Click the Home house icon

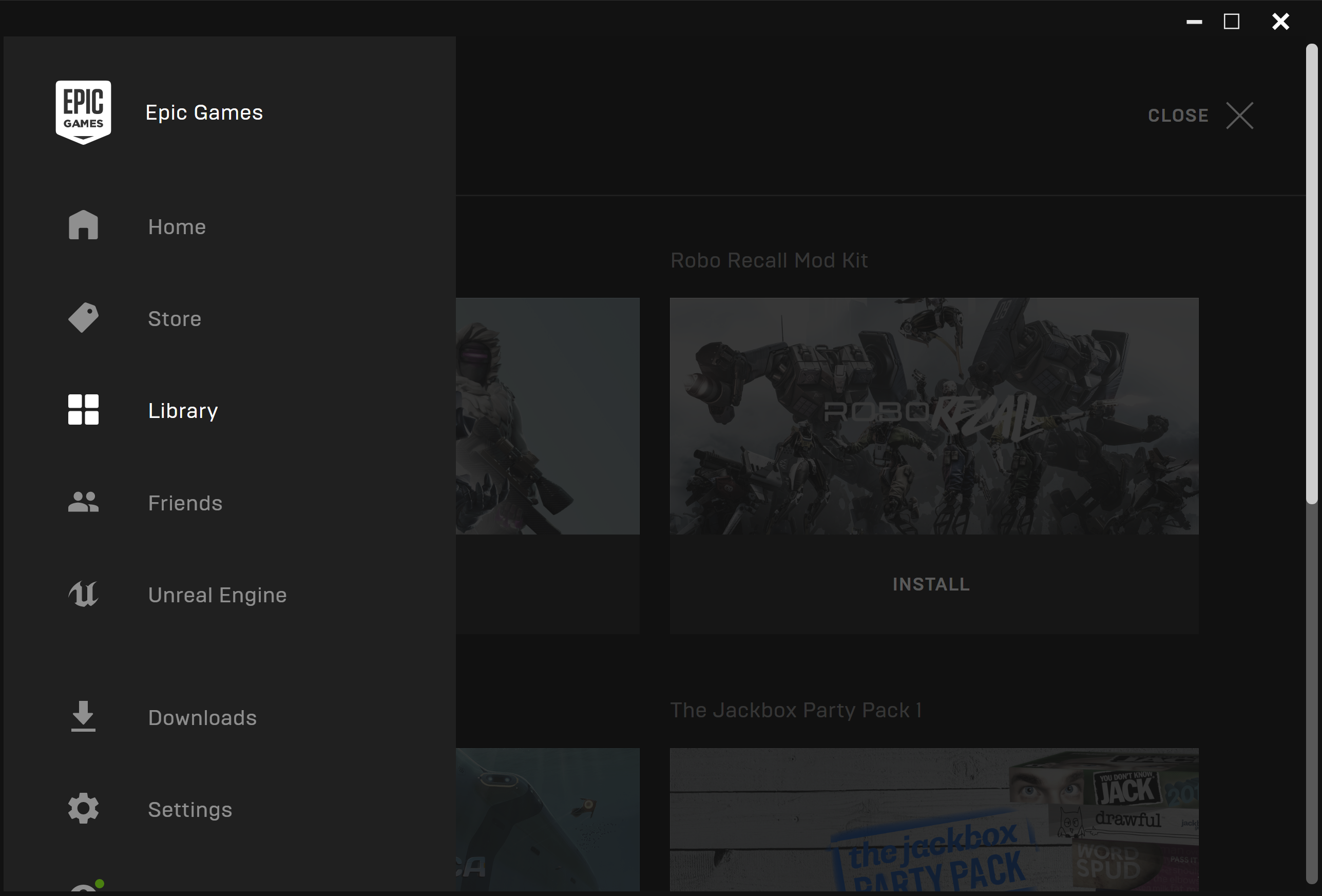(83, 225)
